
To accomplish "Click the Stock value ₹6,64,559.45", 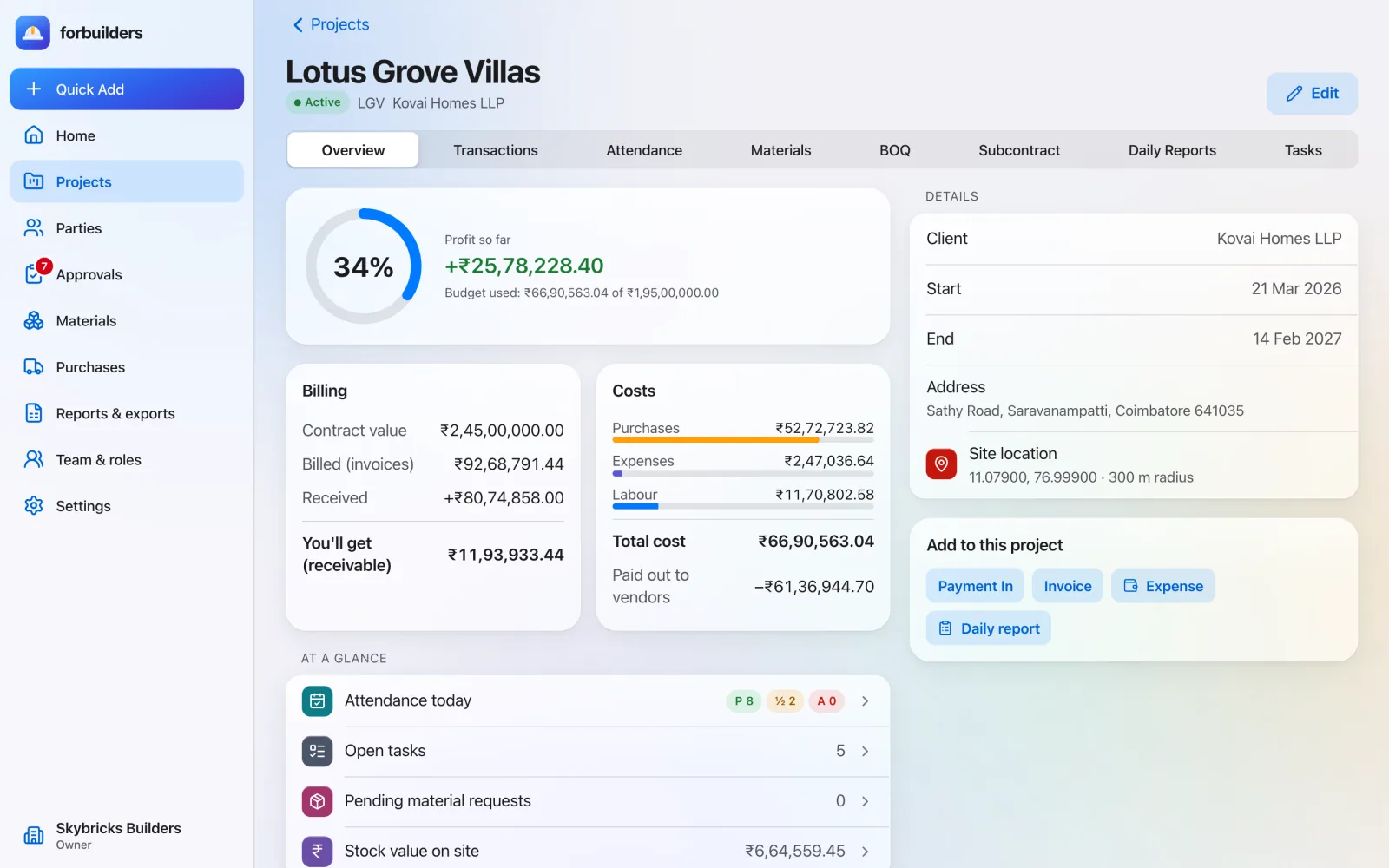I will pos(795,852).
